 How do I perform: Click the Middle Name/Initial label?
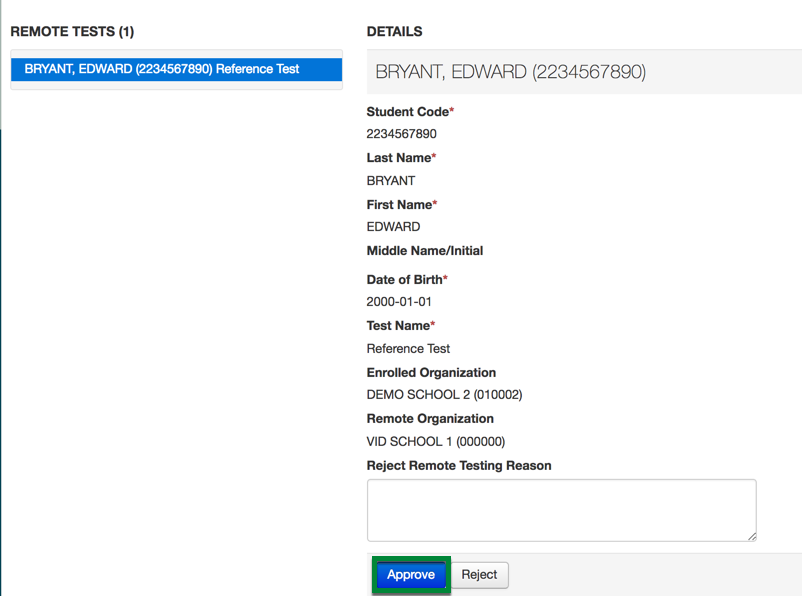pos(425,251)
